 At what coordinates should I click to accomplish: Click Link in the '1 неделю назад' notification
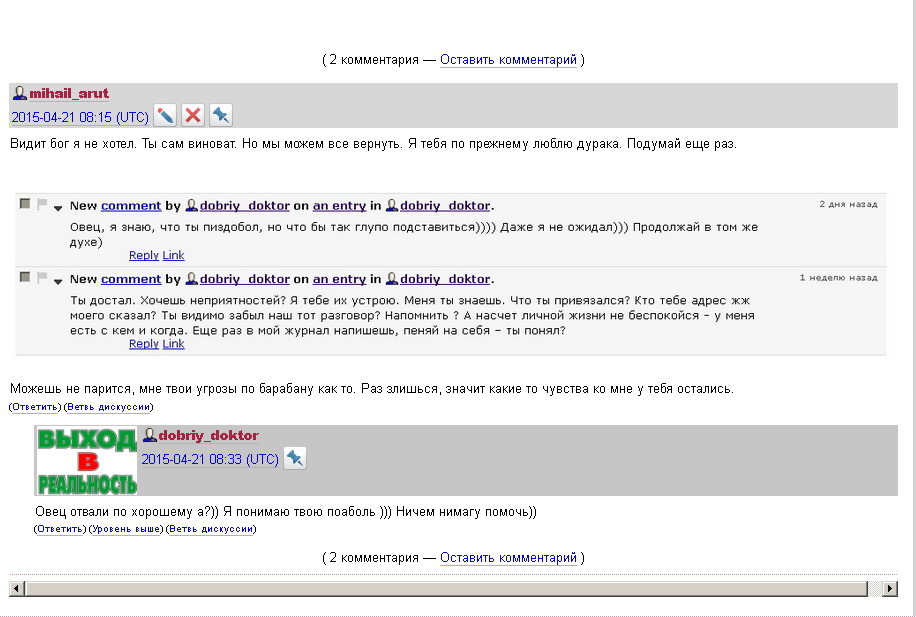click(174, 344)
